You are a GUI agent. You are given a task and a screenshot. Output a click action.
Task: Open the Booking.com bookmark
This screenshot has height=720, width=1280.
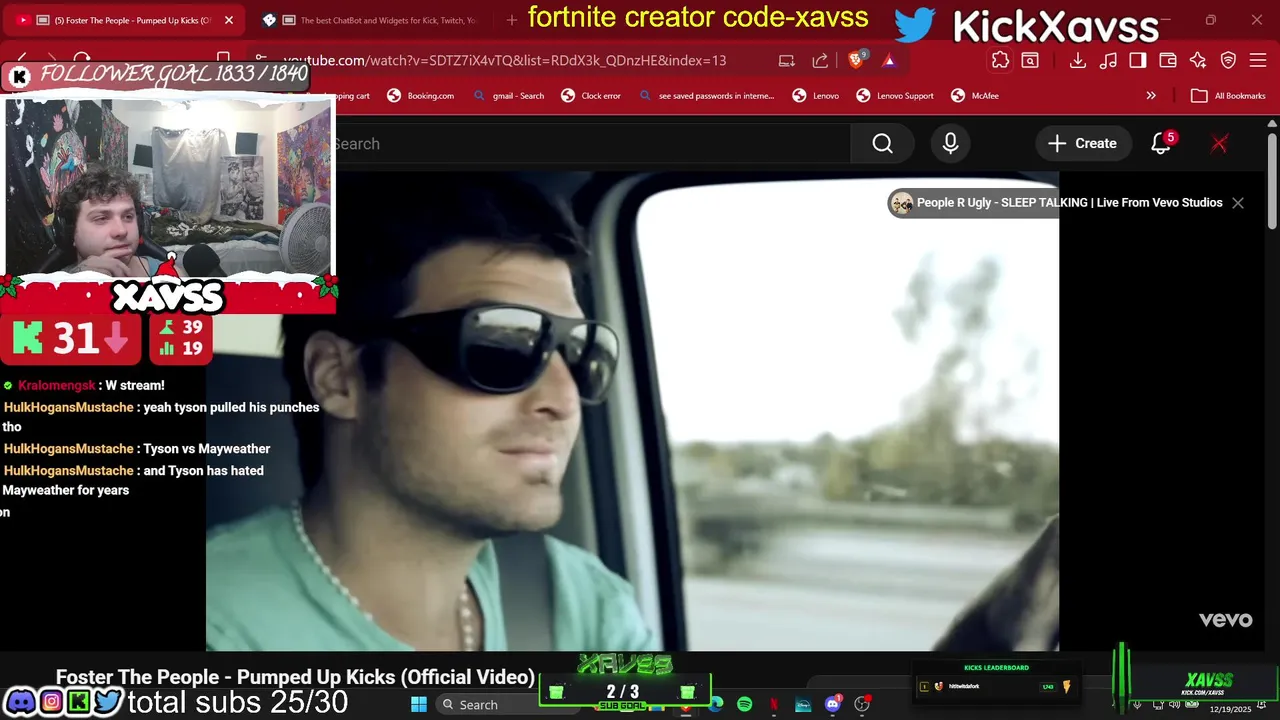tap(421, 96)
